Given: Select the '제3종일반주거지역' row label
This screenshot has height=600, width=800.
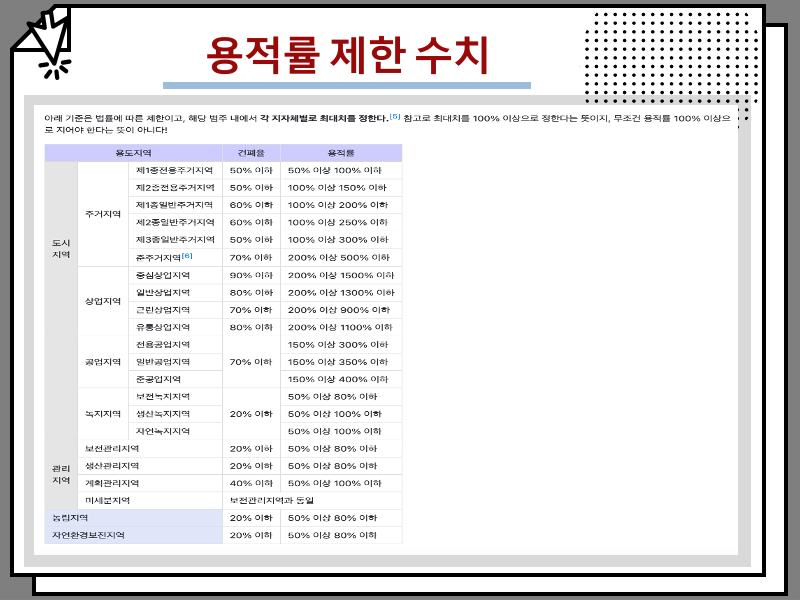Looking at the screenshot, I should pyautogui.click(x=175, y=240).
